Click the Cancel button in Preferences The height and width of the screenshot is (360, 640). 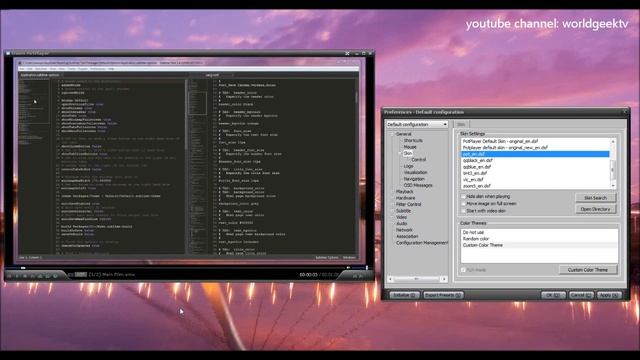581,295
